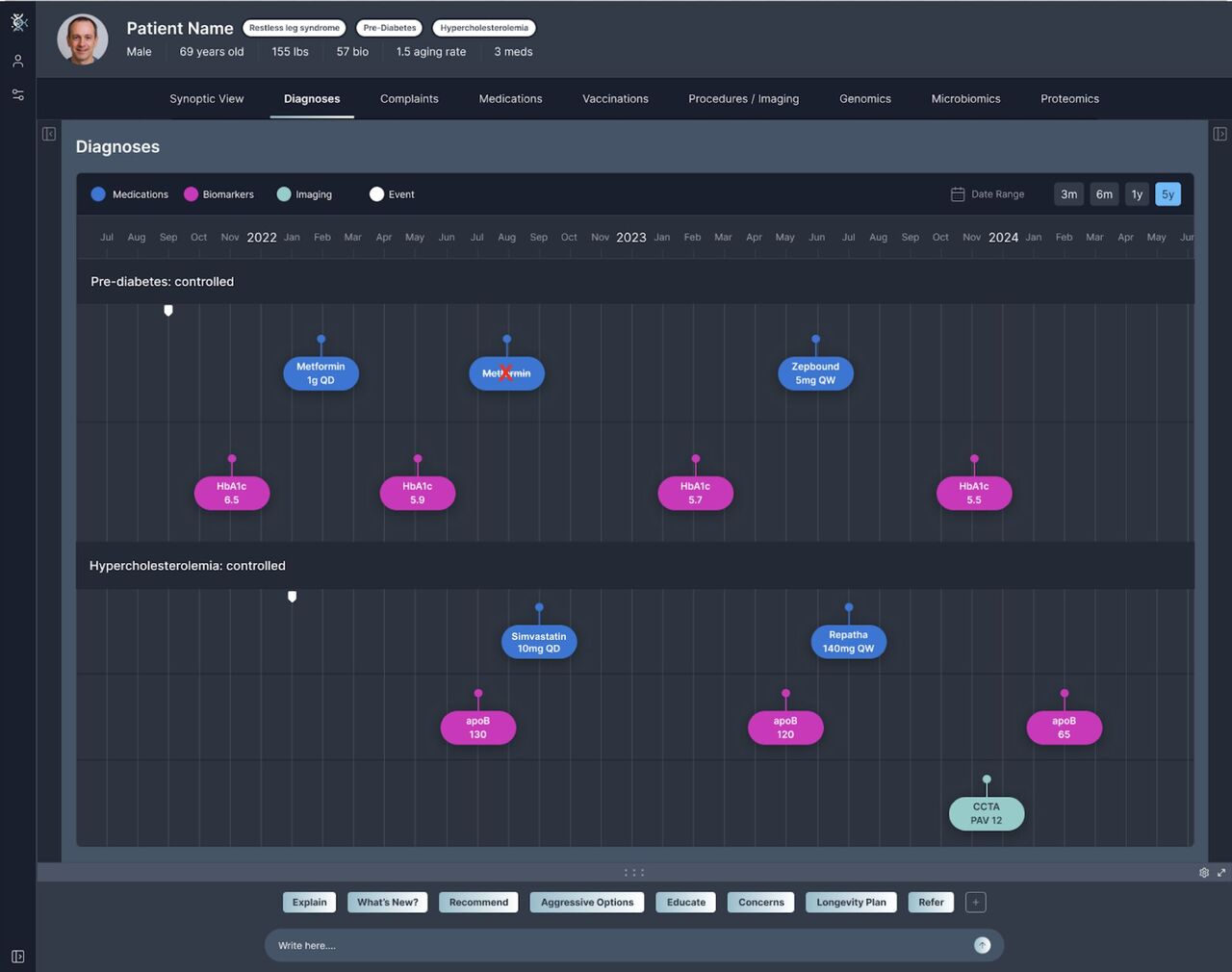Toggle the Imaging legend filter
1232x972 pixels.
[x=304, y=194]
